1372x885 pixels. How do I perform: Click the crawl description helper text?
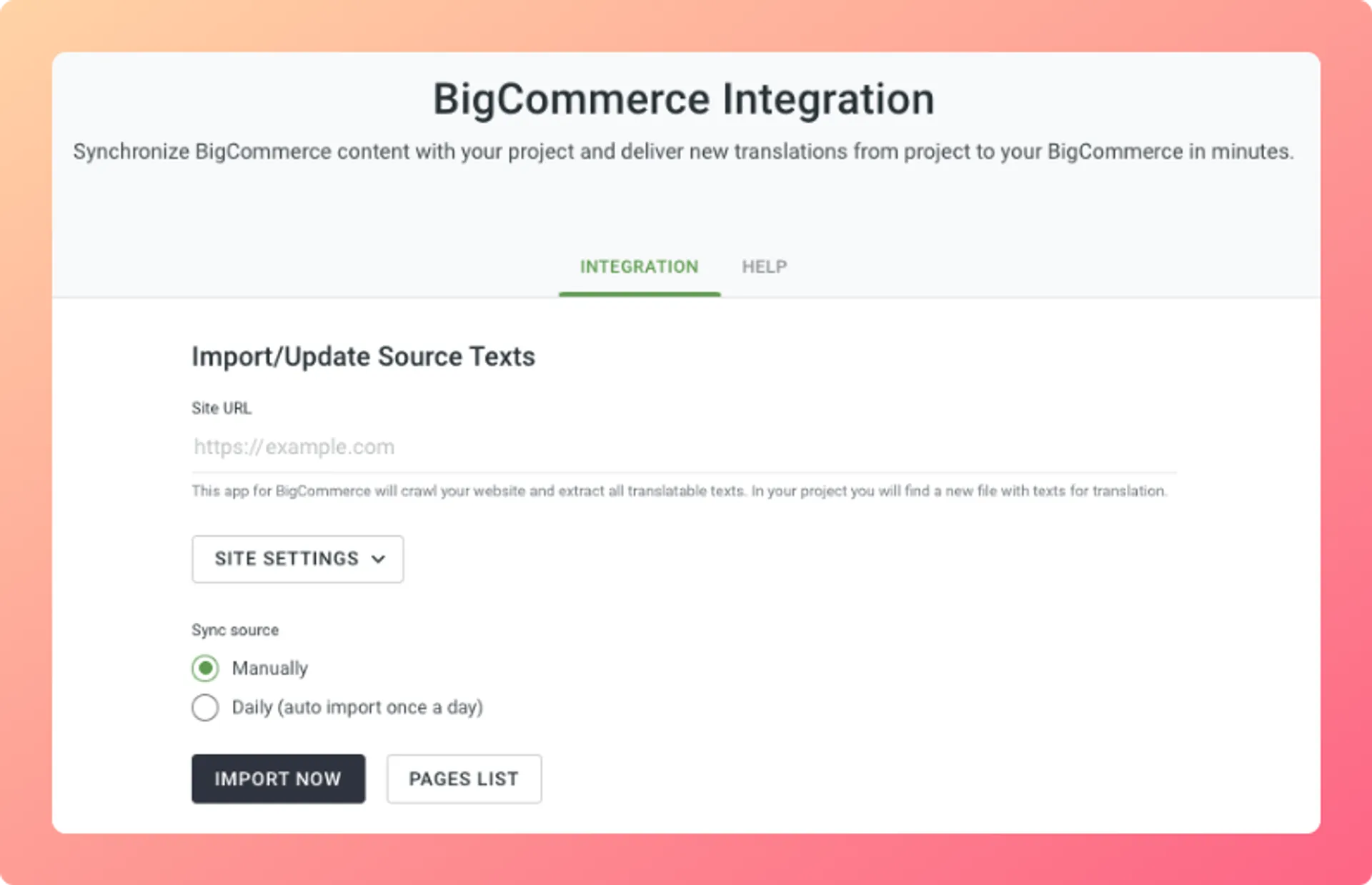pos(679,491)
